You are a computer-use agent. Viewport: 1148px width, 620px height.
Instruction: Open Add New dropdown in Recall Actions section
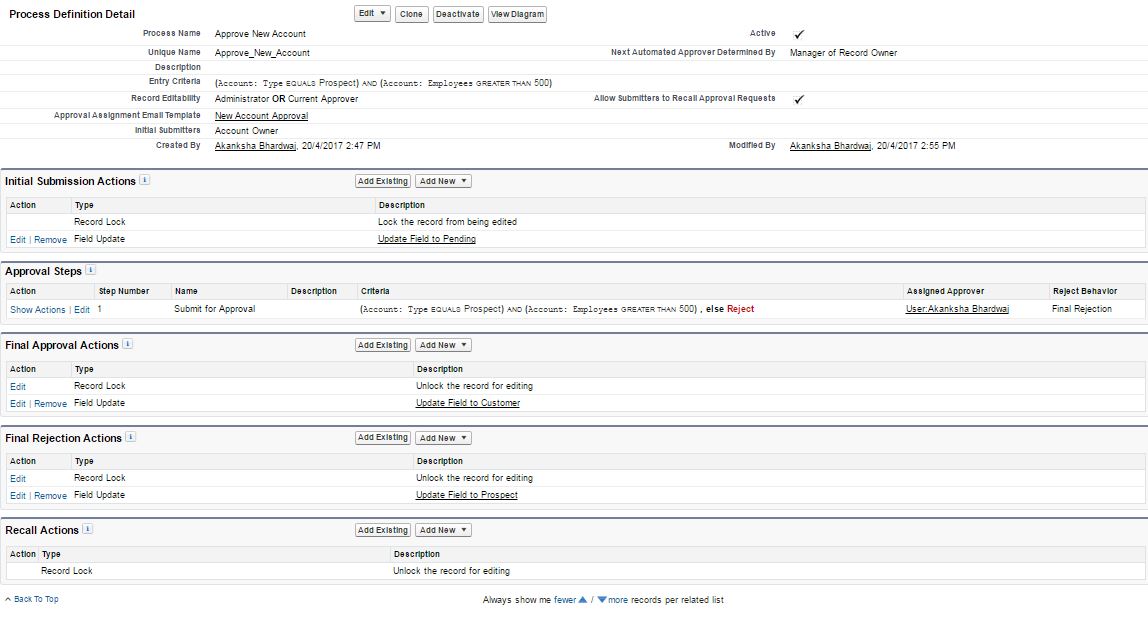point(443,529)
